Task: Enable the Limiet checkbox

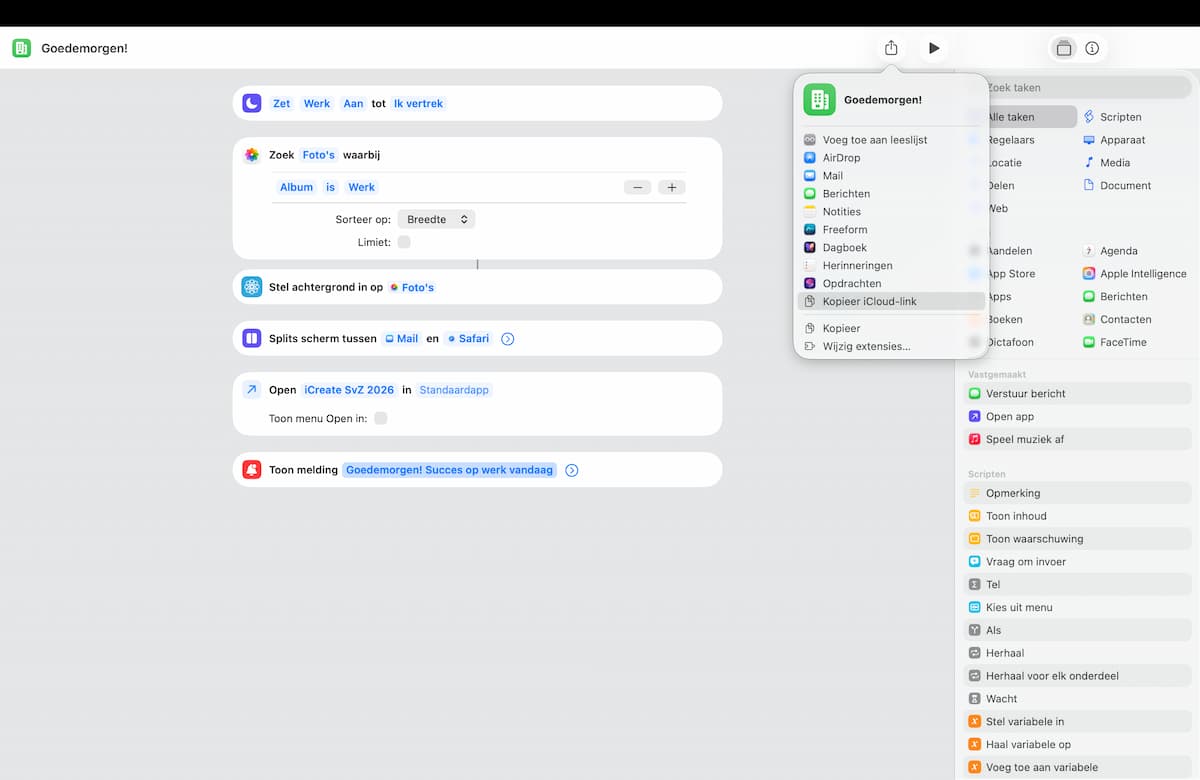Action: coord(404,242)
